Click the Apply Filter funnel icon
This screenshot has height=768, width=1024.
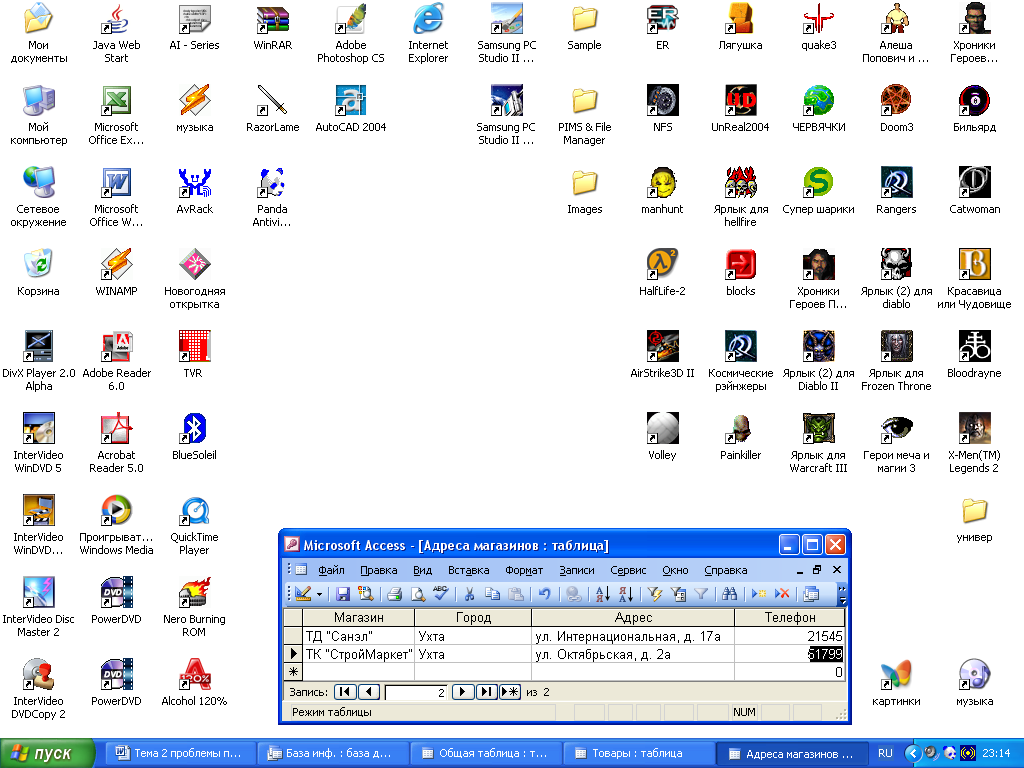coord(701,594)
